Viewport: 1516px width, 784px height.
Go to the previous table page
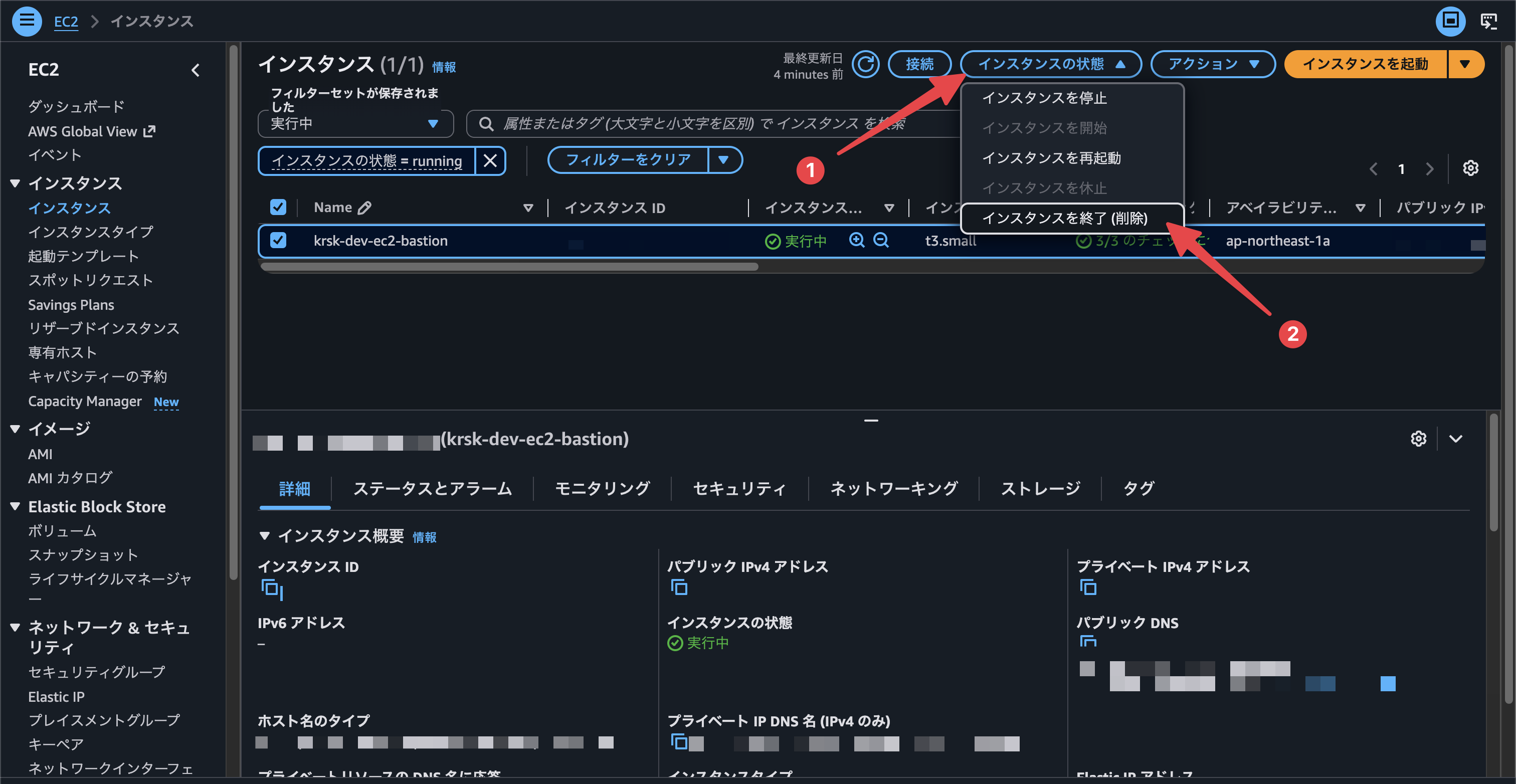point(1373,169)
